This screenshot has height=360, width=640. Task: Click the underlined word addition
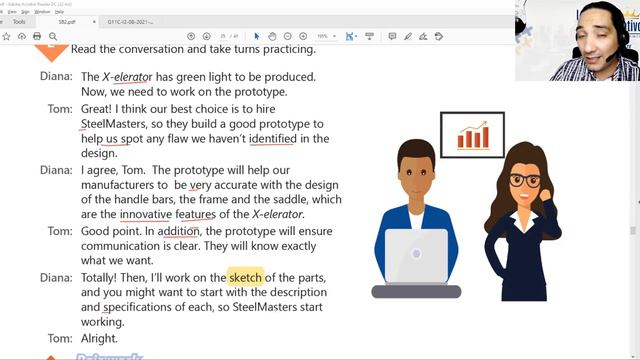(178, 231)
